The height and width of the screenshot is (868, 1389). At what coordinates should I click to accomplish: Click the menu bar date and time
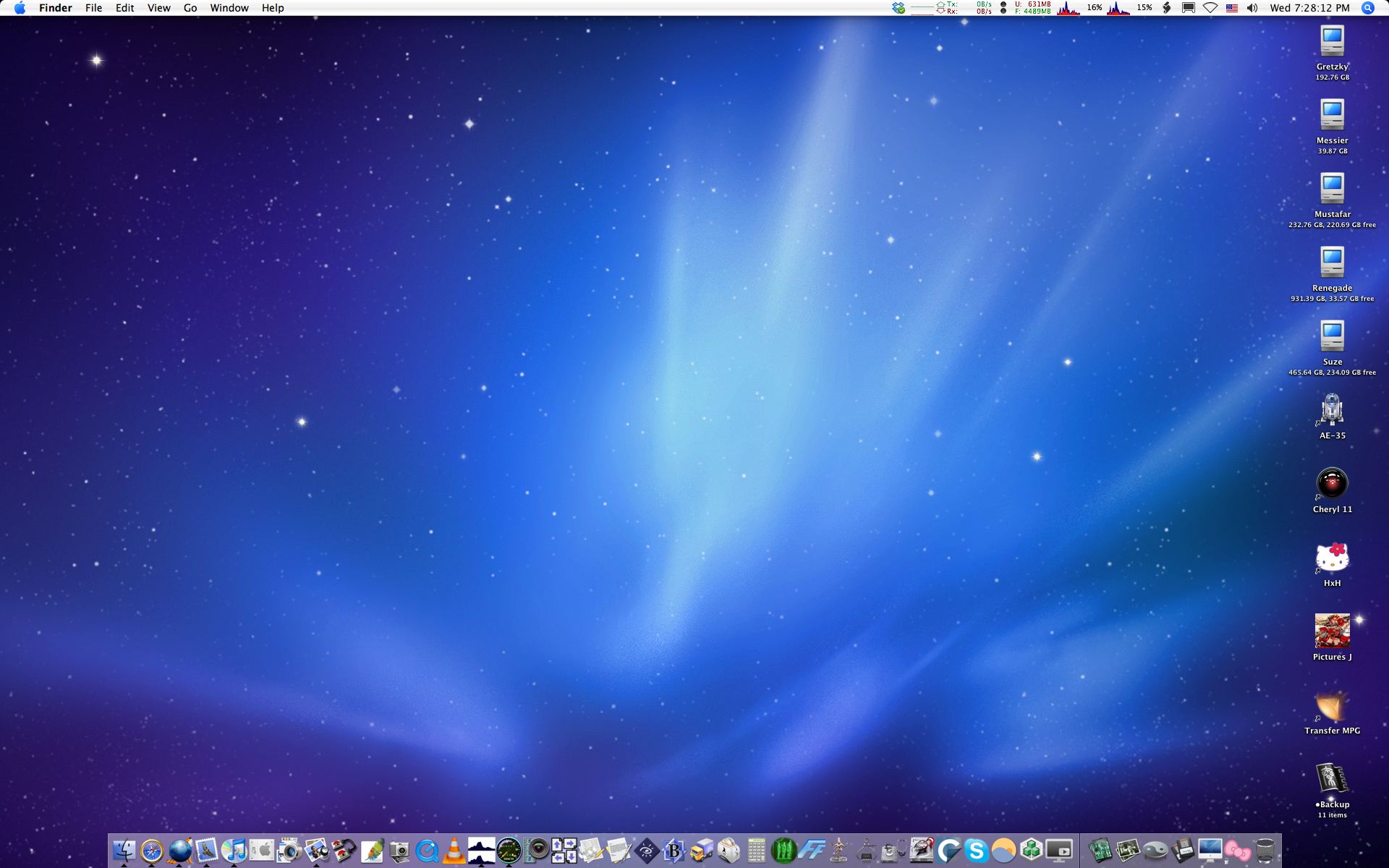(1309, 8)
